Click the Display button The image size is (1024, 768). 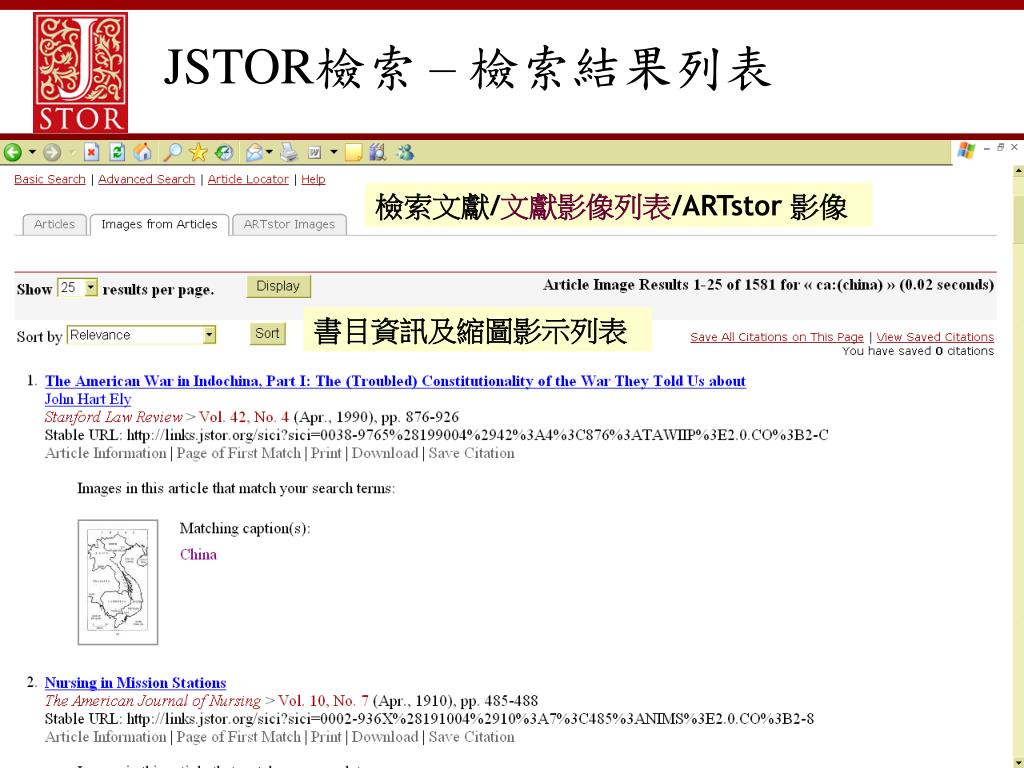tap(278, 286)
